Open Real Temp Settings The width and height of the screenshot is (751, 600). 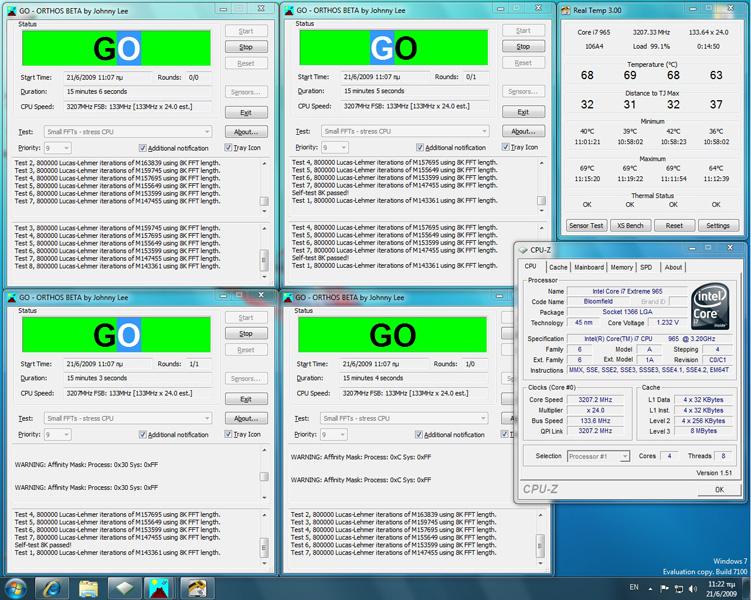[x=717, y=226]
